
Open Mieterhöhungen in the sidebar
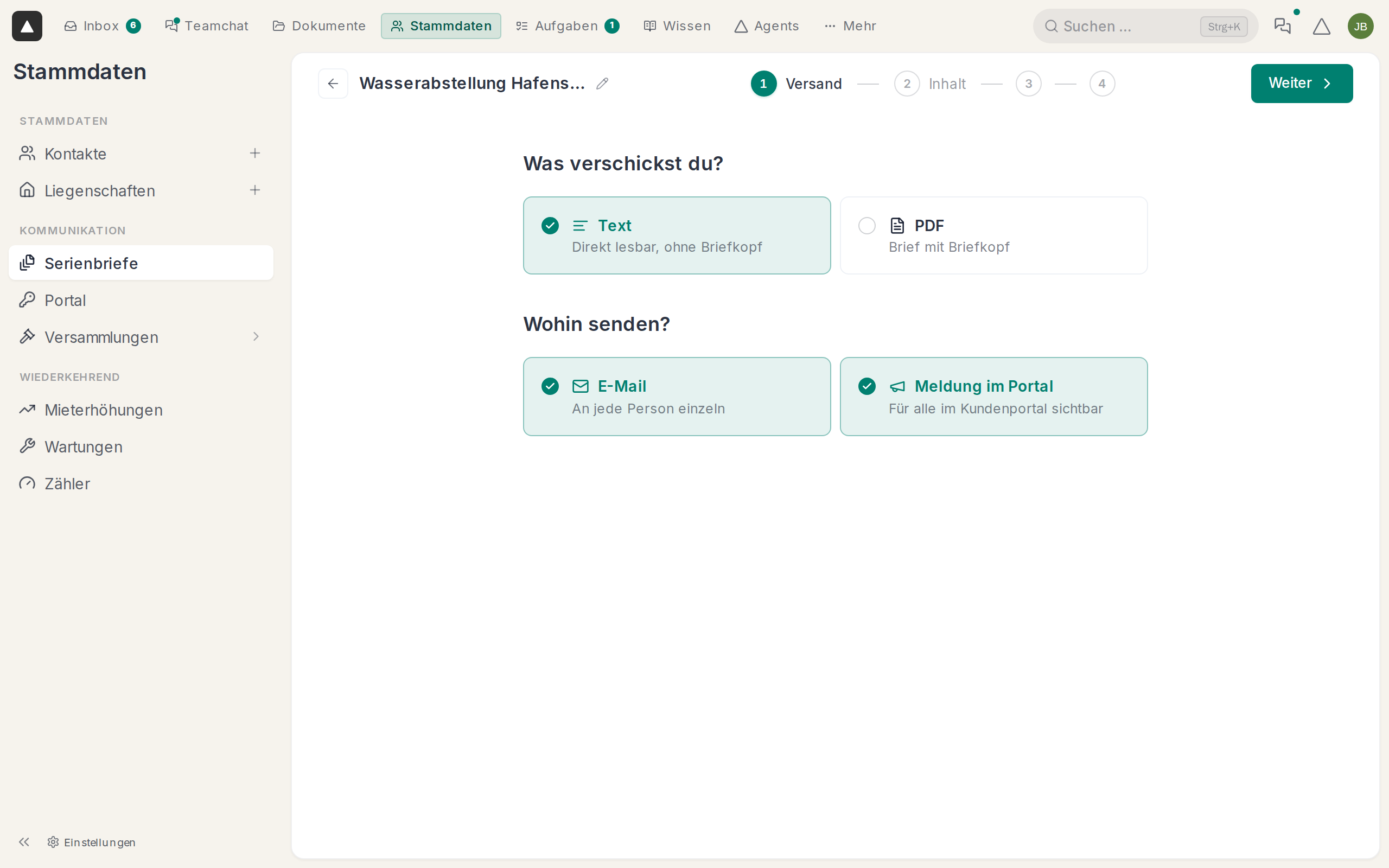[141, 409]
